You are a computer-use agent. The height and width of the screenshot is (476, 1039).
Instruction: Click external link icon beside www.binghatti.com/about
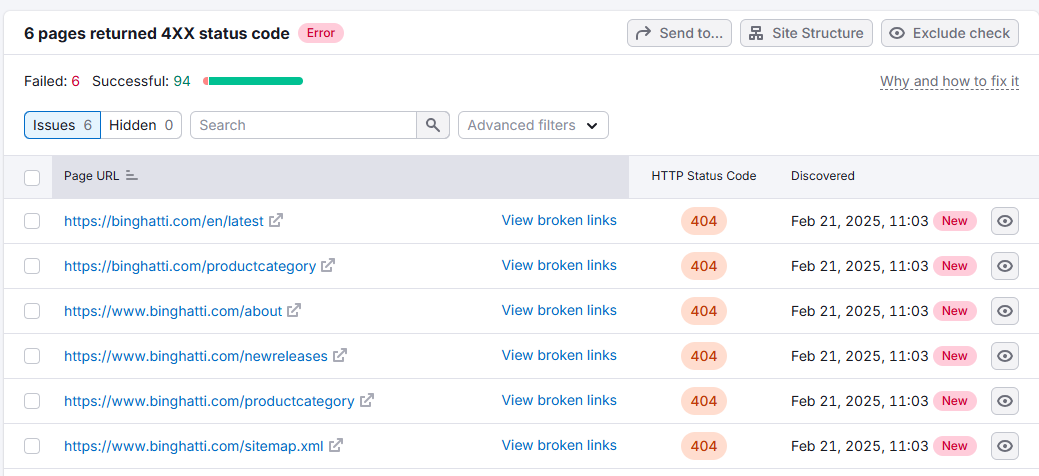coord(294,310)
